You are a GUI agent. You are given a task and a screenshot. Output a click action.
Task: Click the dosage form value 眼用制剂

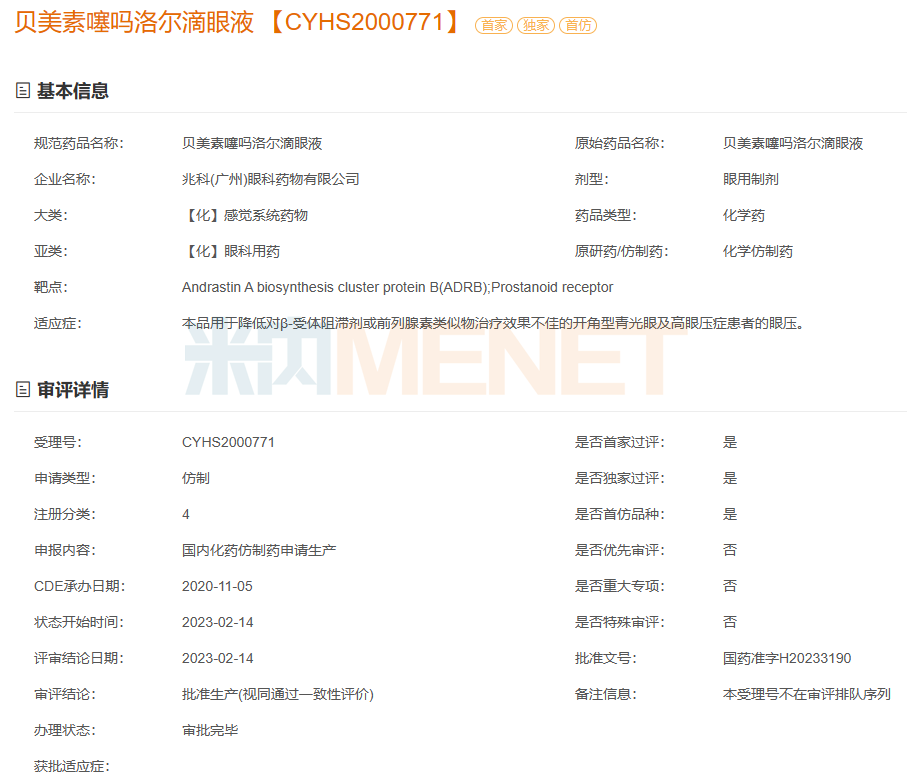750,180
